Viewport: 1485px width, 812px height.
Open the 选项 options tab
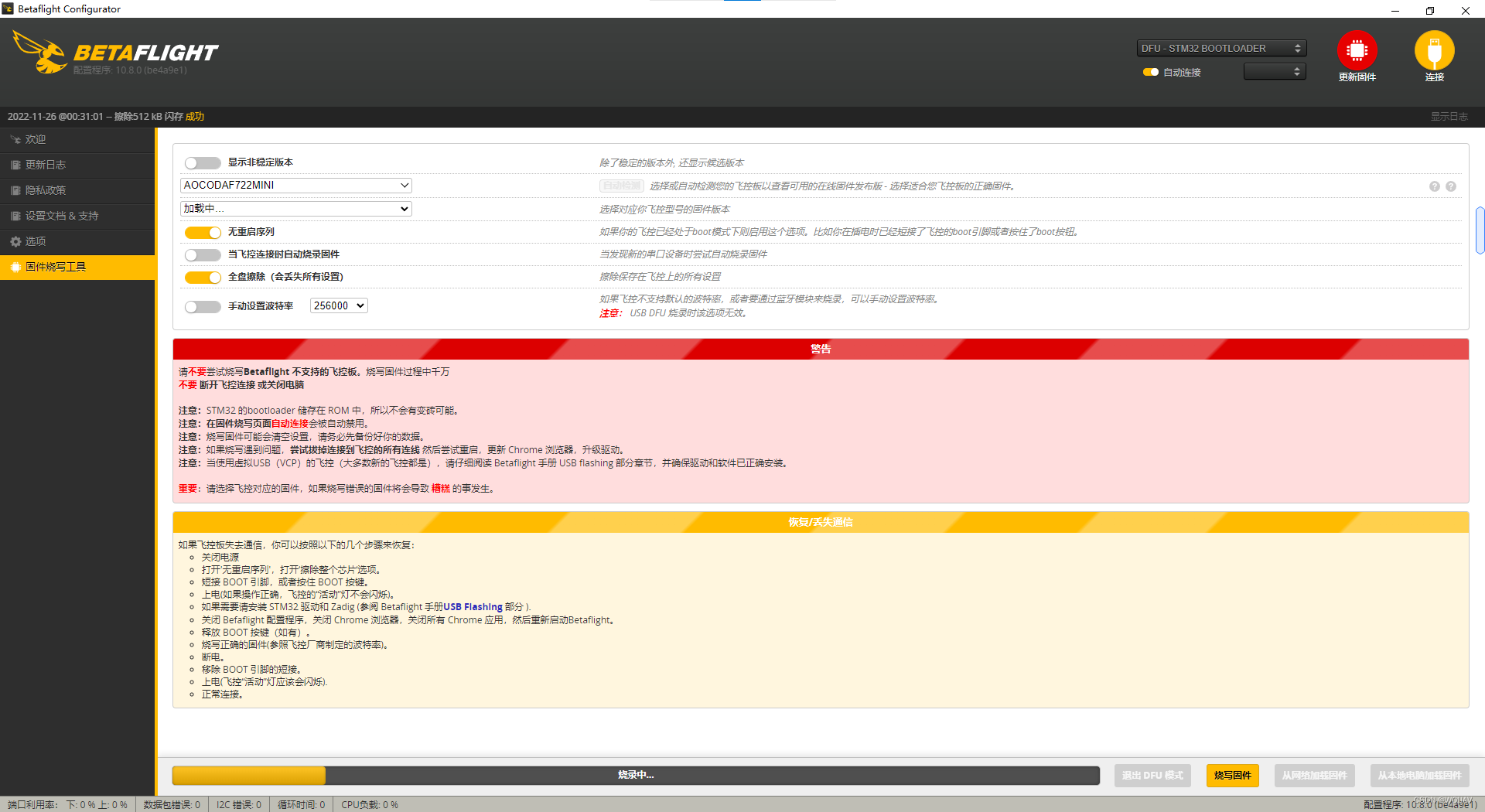tap(77, 242)
